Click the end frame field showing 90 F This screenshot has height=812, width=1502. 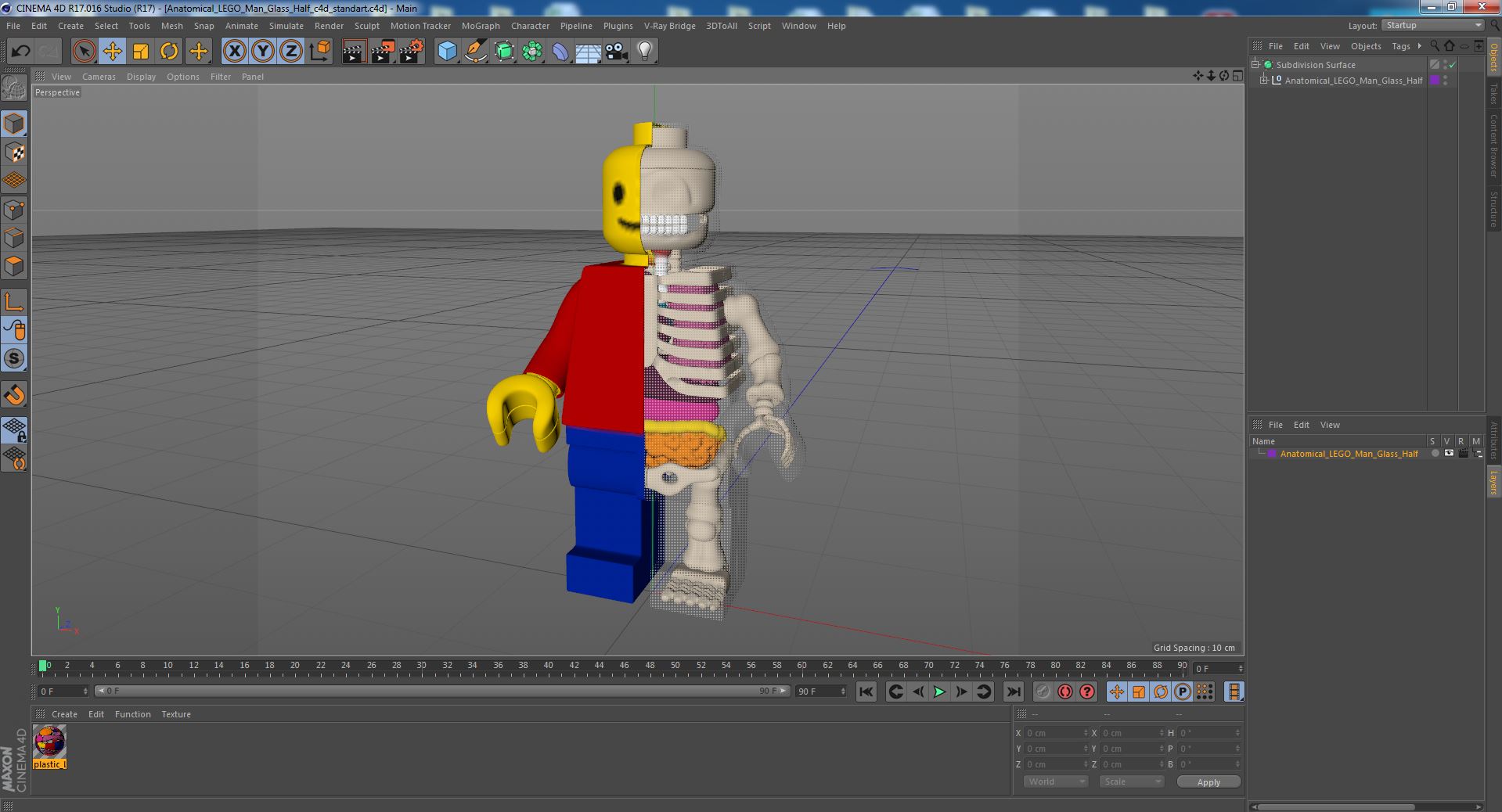click(x=821, y=692)
